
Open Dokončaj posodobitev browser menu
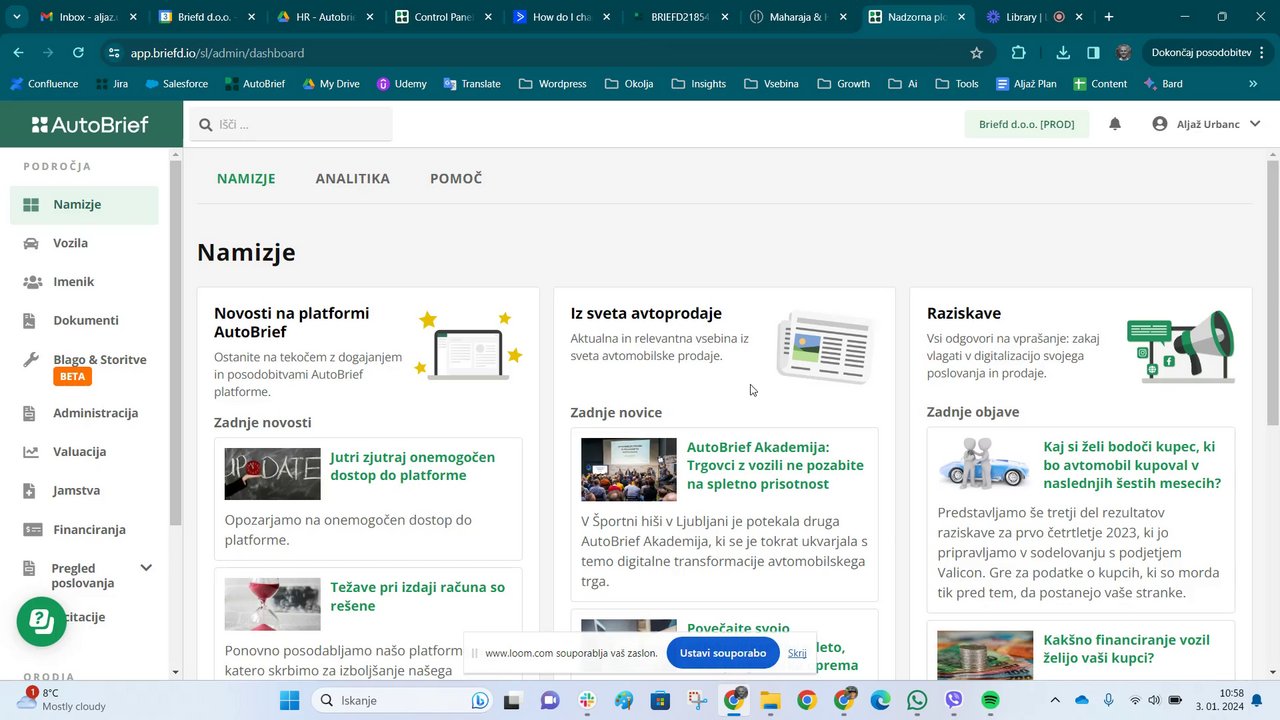coord(1207,53)
